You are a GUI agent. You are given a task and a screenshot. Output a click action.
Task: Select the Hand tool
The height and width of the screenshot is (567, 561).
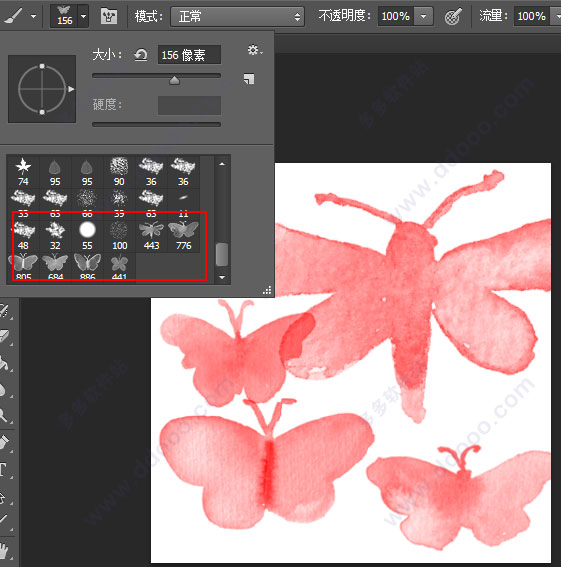point(4,550)
